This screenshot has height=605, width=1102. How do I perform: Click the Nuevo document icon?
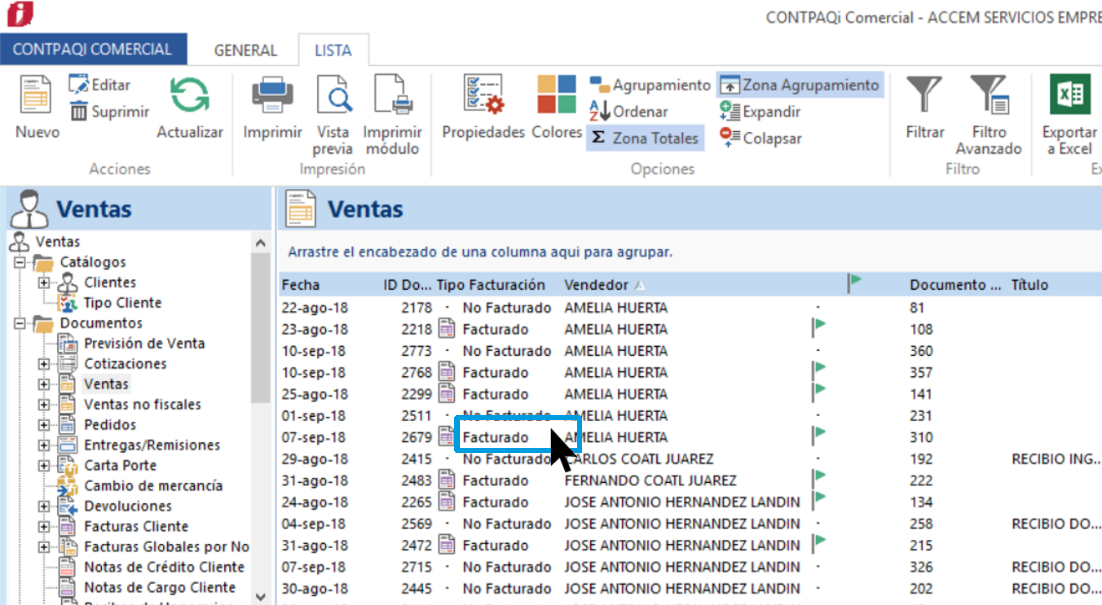37,98
